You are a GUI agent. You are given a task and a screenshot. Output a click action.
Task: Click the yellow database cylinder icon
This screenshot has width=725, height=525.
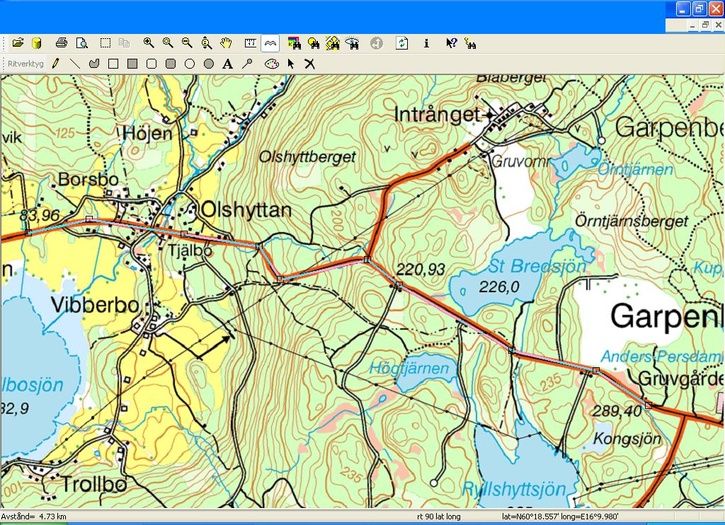click(x=36, y=43)
